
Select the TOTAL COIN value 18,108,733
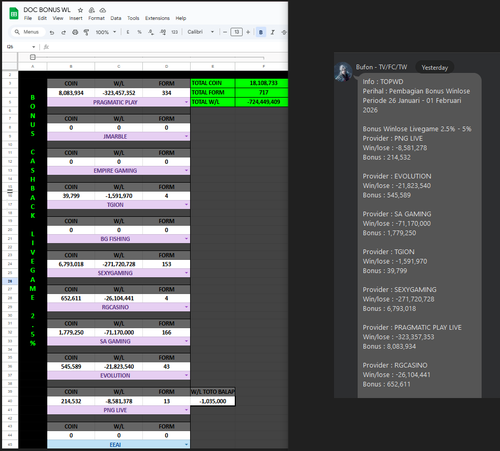click(x=263, y=83)
